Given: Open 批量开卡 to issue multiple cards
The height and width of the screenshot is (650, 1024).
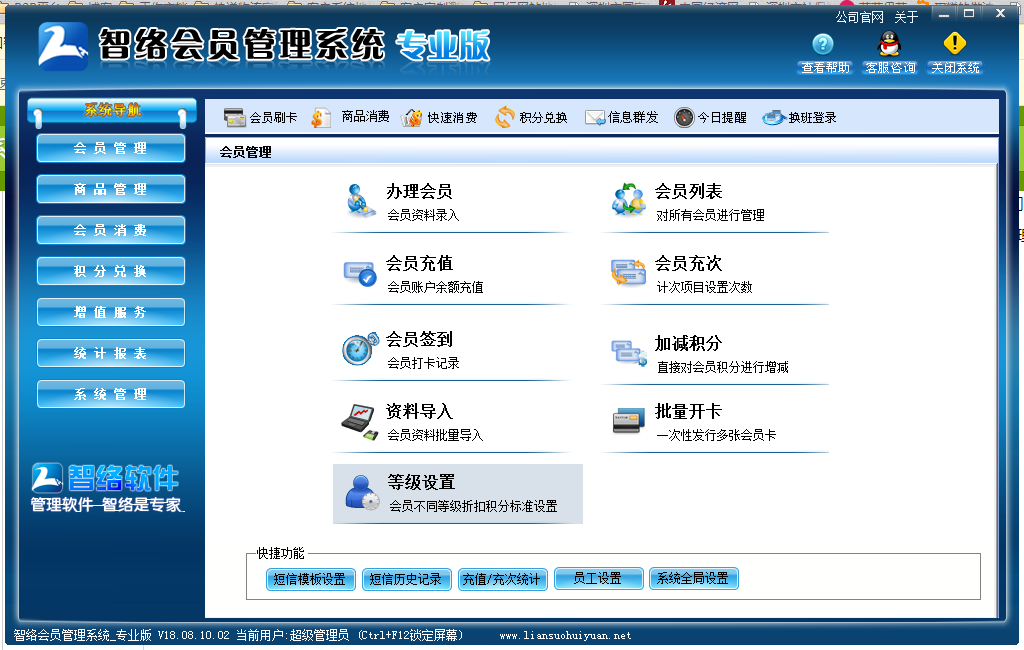Looking at the screenshot, I should point(690,415).
